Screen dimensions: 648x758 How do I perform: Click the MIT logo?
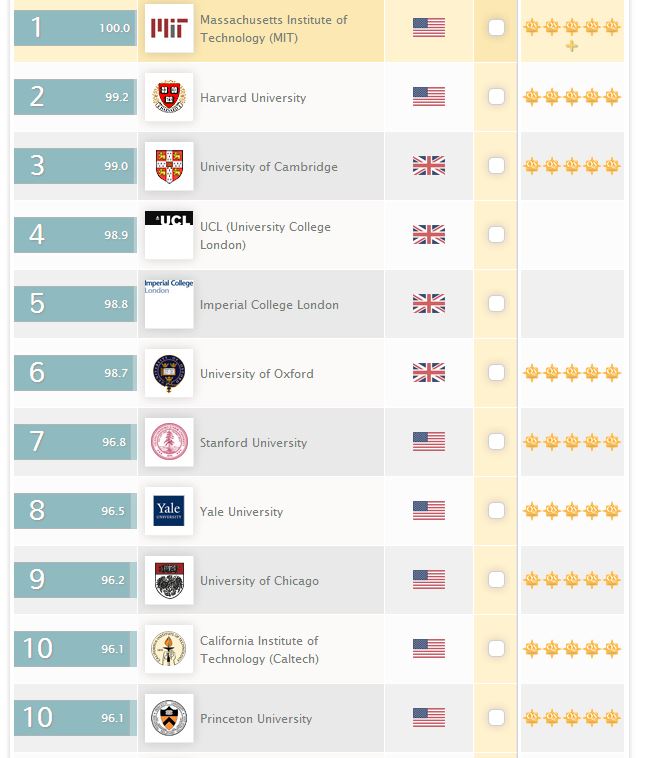click(x=169, y=28)
